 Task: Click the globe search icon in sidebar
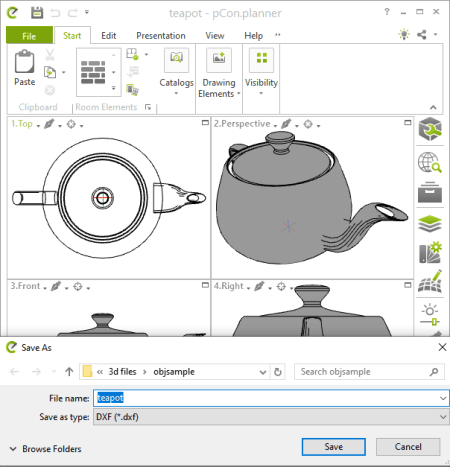tap(430, 162)
